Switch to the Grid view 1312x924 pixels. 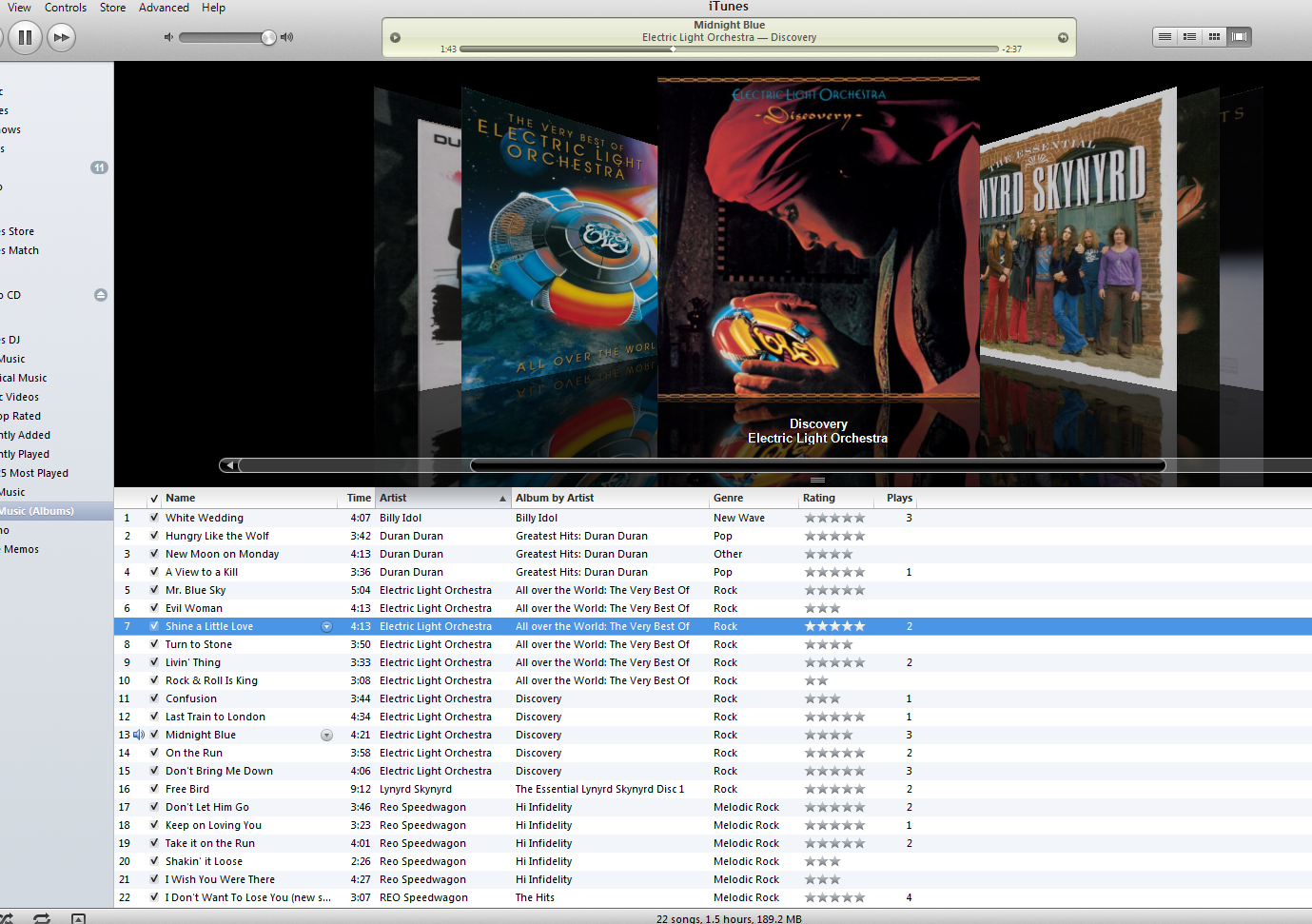pyautogui.click(x=1214, y=36)
